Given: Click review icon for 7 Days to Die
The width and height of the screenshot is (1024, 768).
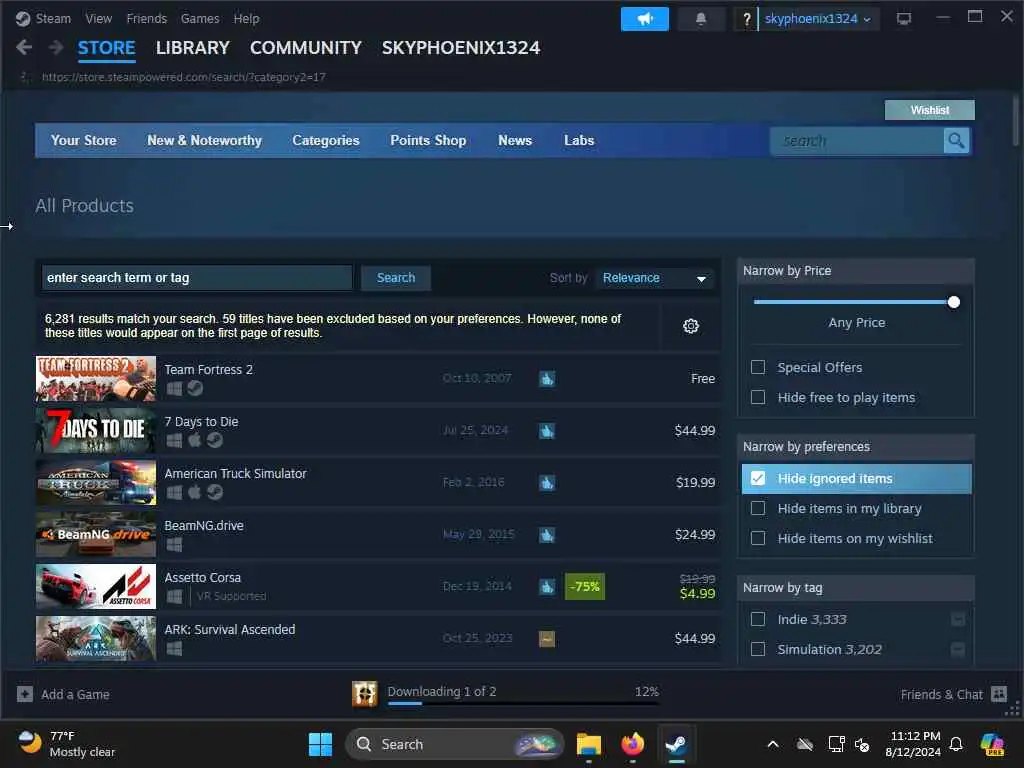Looking at the screenshot, I should tap(547, 430).
